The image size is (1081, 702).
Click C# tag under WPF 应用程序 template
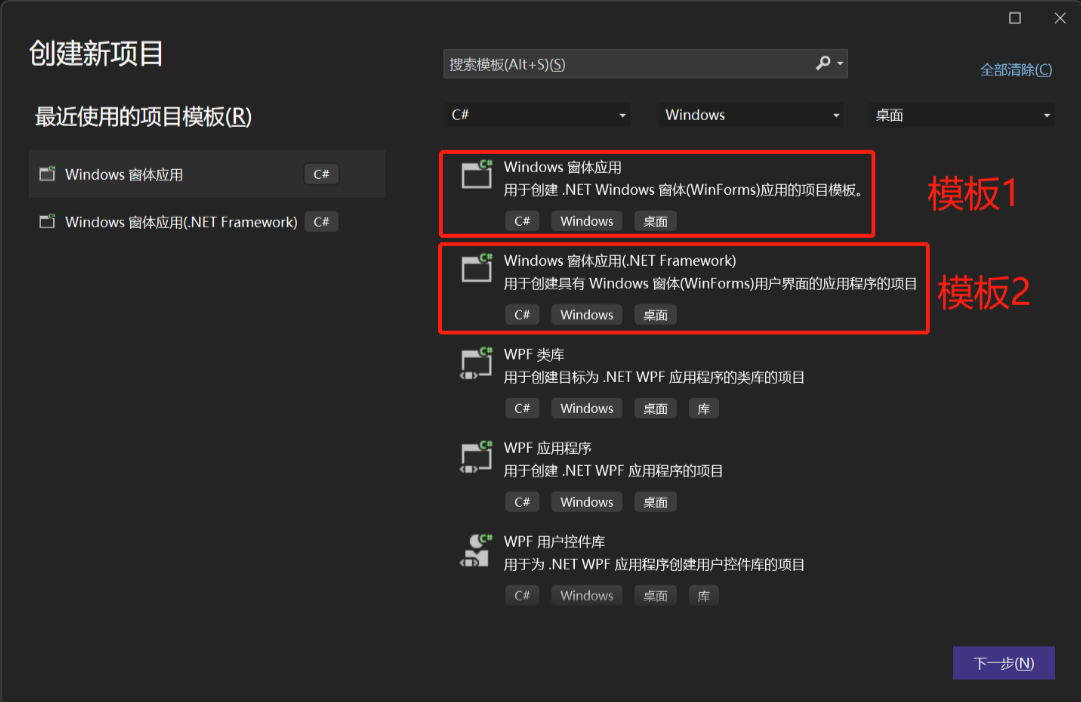click(x=522, y=502)
